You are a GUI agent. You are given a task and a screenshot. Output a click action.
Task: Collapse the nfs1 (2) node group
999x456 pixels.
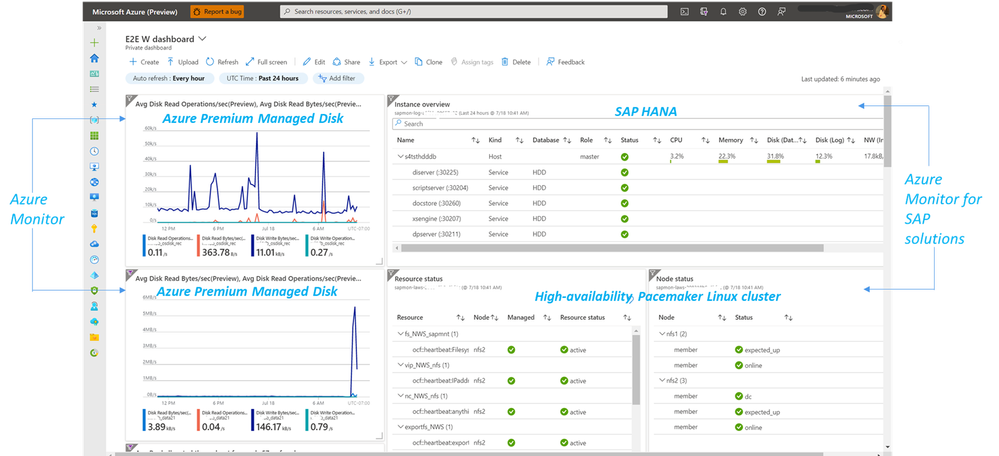tap(662, 334)
